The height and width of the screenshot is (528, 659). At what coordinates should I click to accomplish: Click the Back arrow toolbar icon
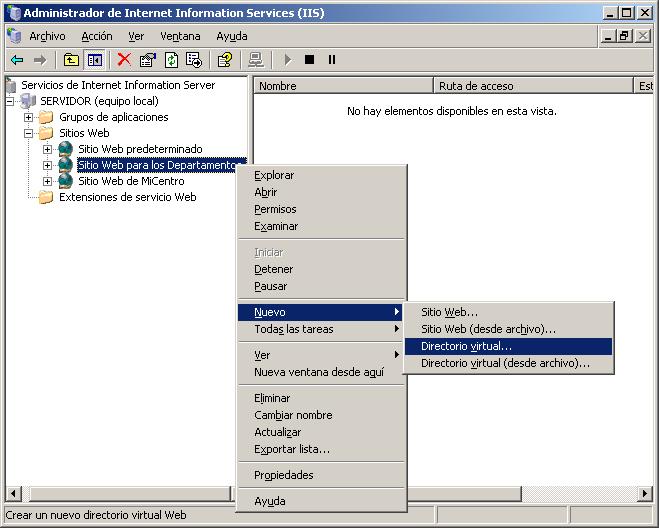(17, 60)
